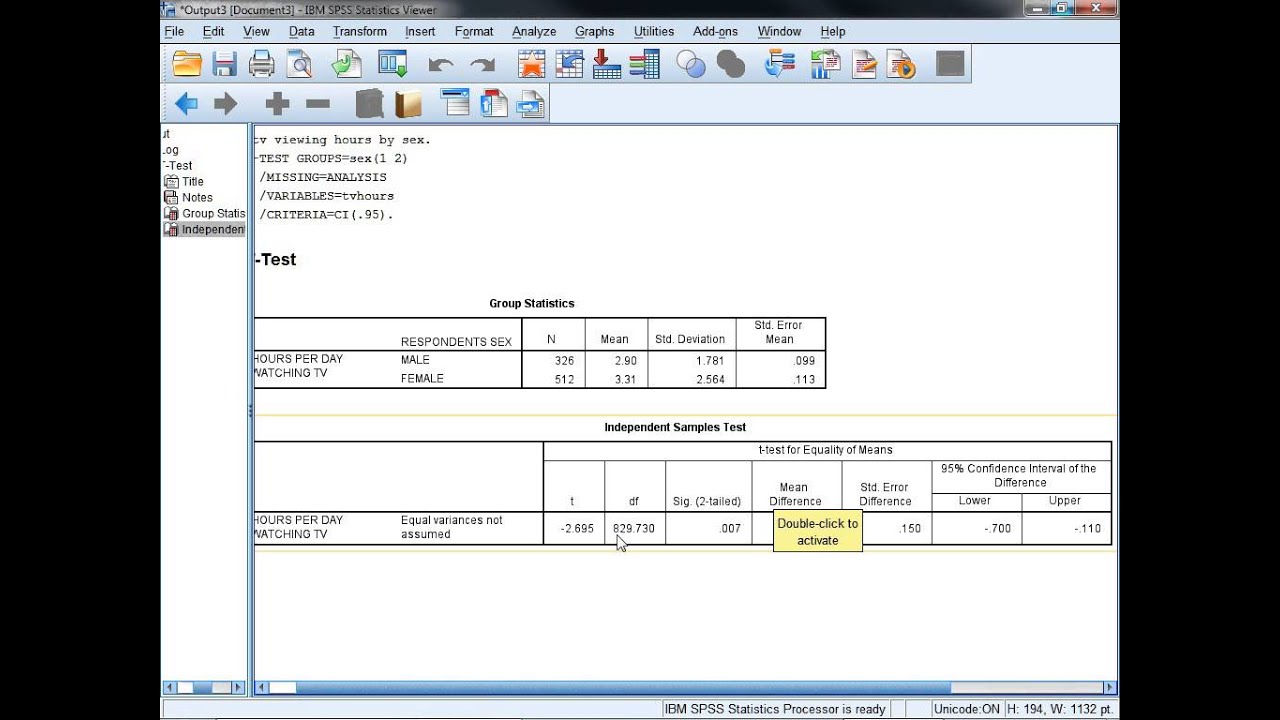This screenshot has height=720, width=1280.
Task: Demote outline item with right arrow
Action: point(226,103)
